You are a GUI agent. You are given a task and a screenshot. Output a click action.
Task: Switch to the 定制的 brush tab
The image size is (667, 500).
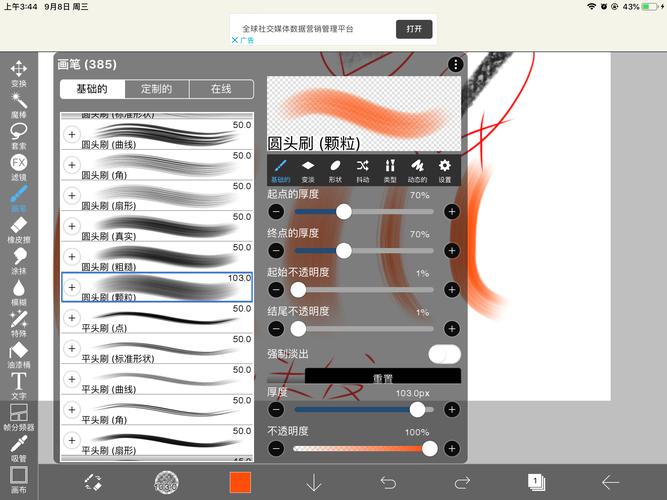pyautogui.click(x=156, y=89)
